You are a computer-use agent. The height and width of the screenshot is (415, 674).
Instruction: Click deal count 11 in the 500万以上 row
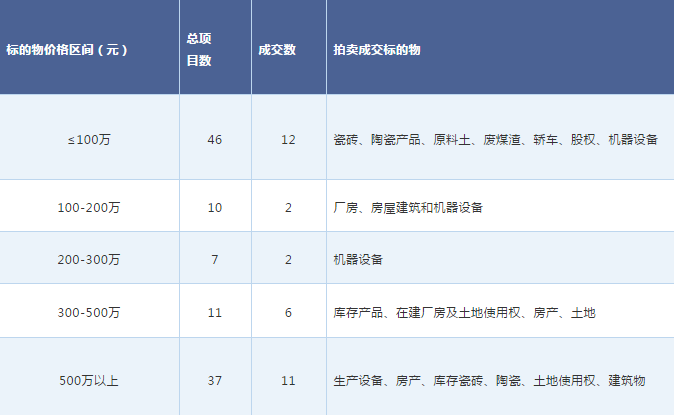[288, 381]
